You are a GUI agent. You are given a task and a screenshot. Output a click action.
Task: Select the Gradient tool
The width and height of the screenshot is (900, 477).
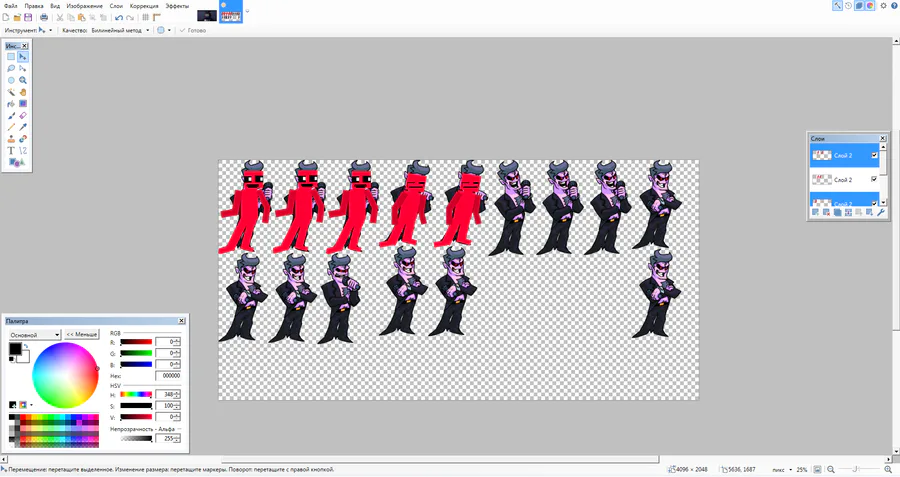tap(22, 104)
